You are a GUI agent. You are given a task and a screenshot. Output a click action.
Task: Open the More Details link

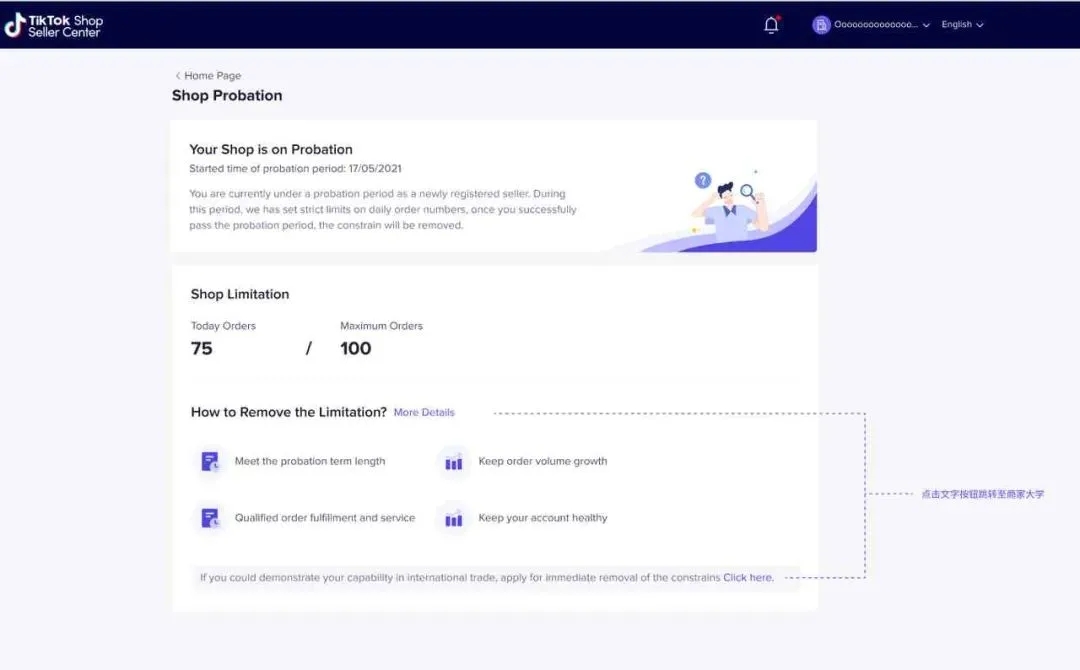(x=424, y=412)
